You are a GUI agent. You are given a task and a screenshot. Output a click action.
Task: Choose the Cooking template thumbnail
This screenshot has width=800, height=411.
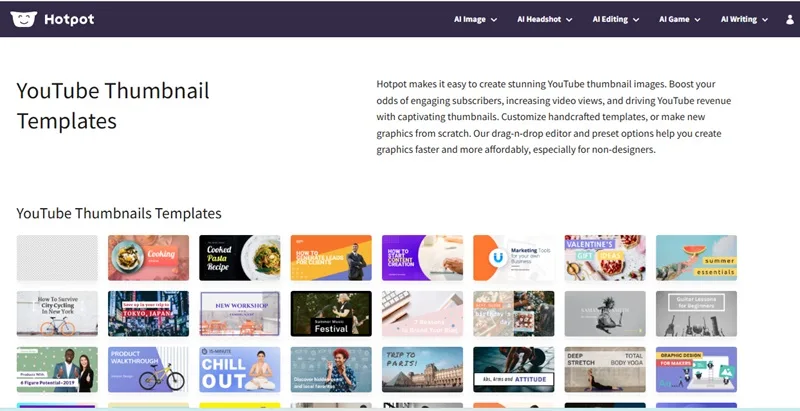pyautogui.click(x=148, y=258)
